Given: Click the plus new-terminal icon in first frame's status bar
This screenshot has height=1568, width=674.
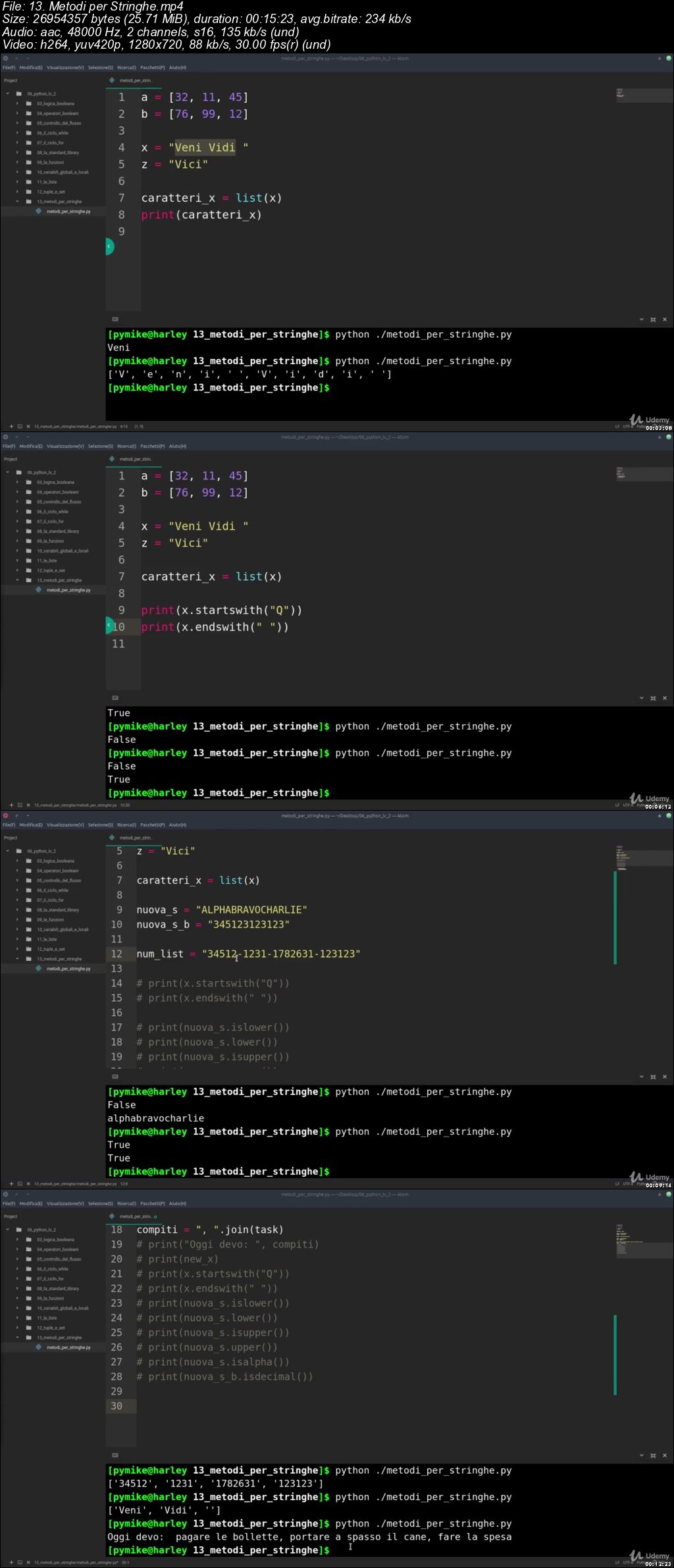Looking at the screenshot, I should [11, 427].
